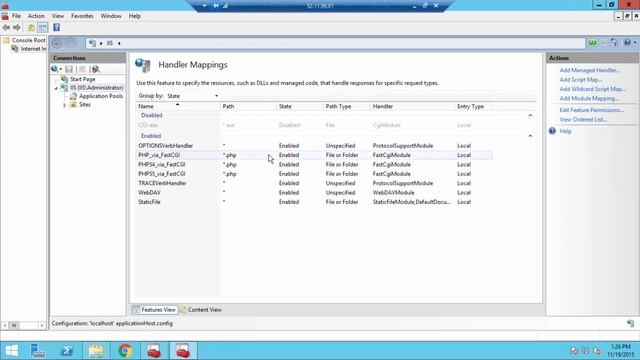
Task: Click the Connections create new connection icon
Action: coord(55,69)
